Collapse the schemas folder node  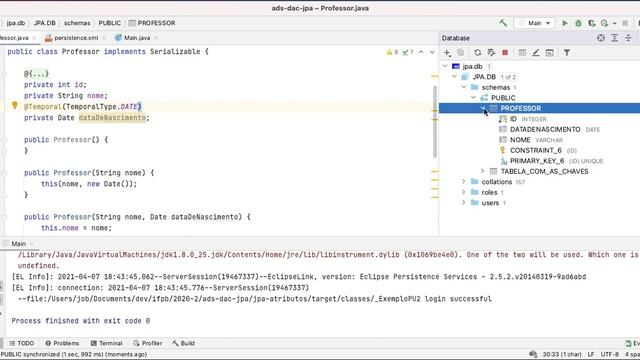[x=464, y=87]
